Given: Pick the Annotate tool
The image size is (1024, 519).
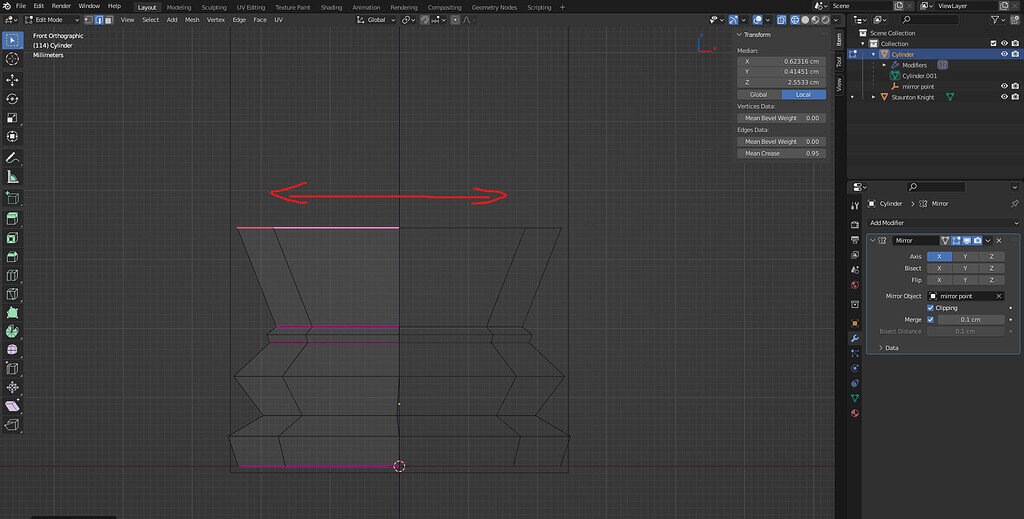Looking at the screenshot, I should 12,158.
